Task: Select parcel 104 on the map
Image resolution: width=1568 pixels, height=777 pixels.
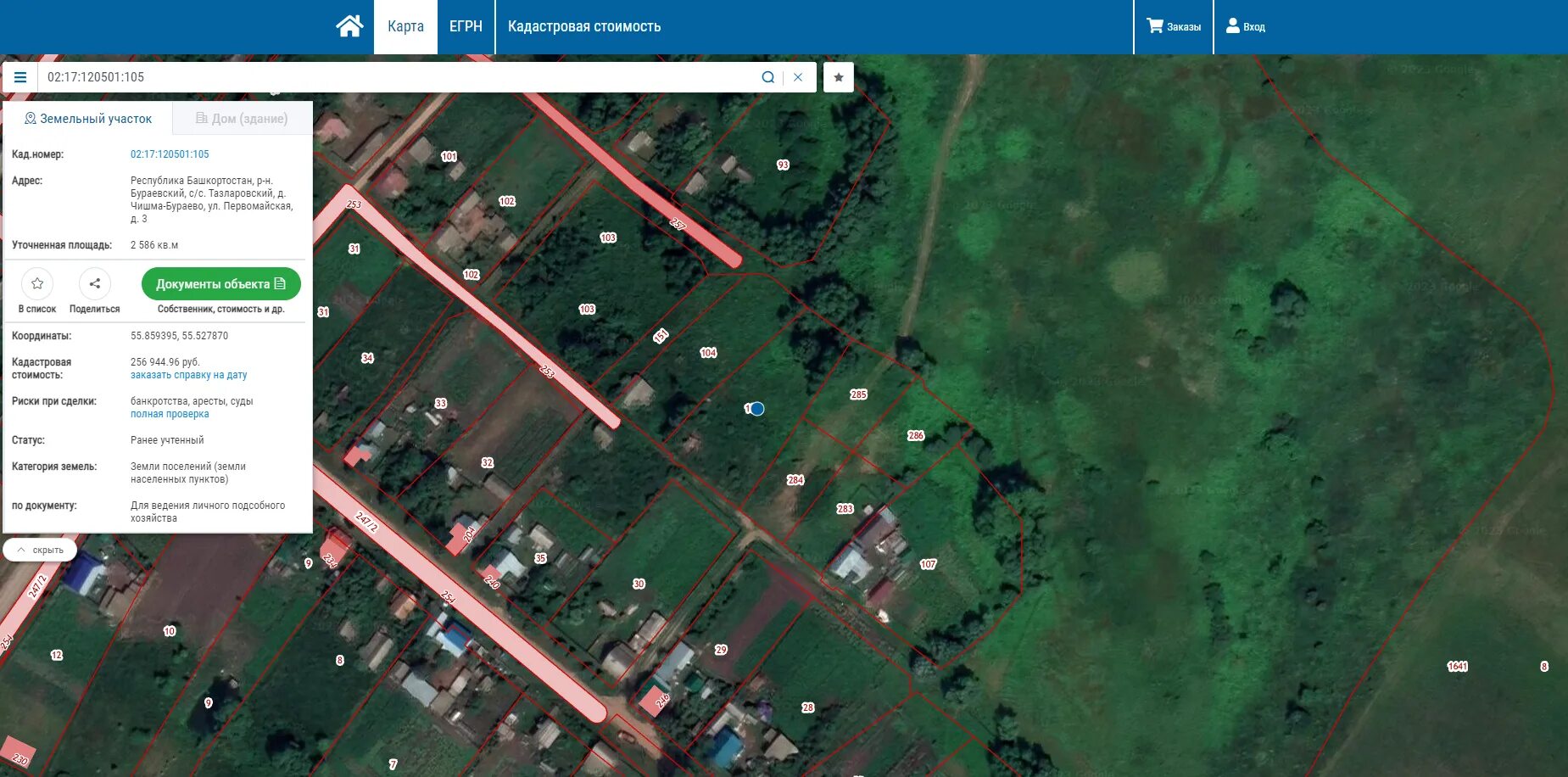Action: click(x=708, y=353)
